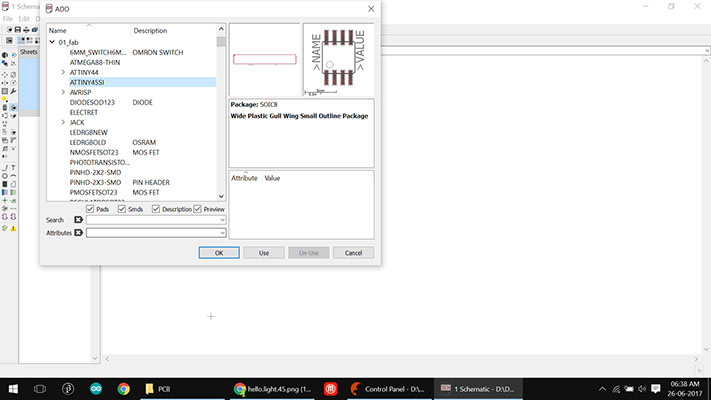Open the Errors warning triangle tool
The width and height of the screenshot is (711, 400).
coord(14,228)
